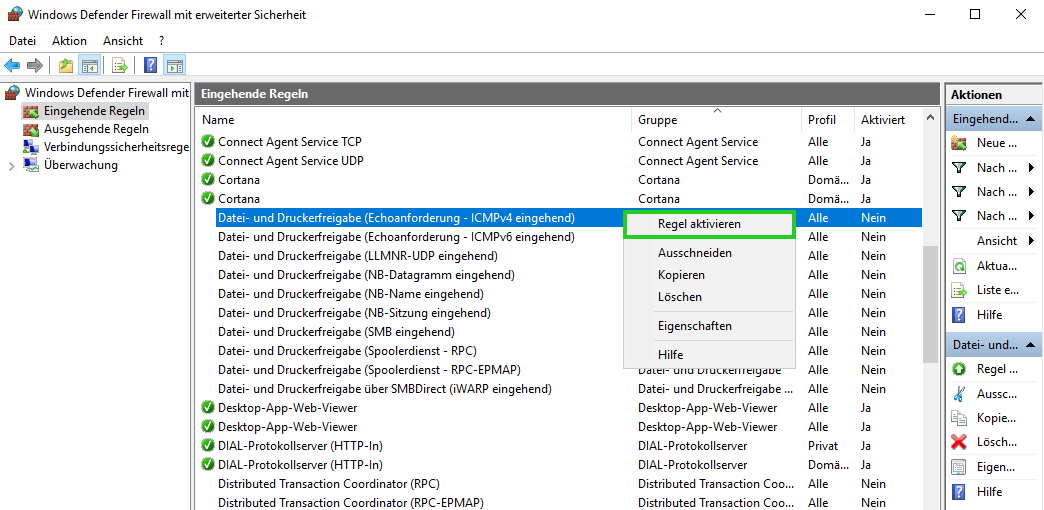
Task: Choose Ausschneiden from context menu
Action: click(x=709, y=253)
